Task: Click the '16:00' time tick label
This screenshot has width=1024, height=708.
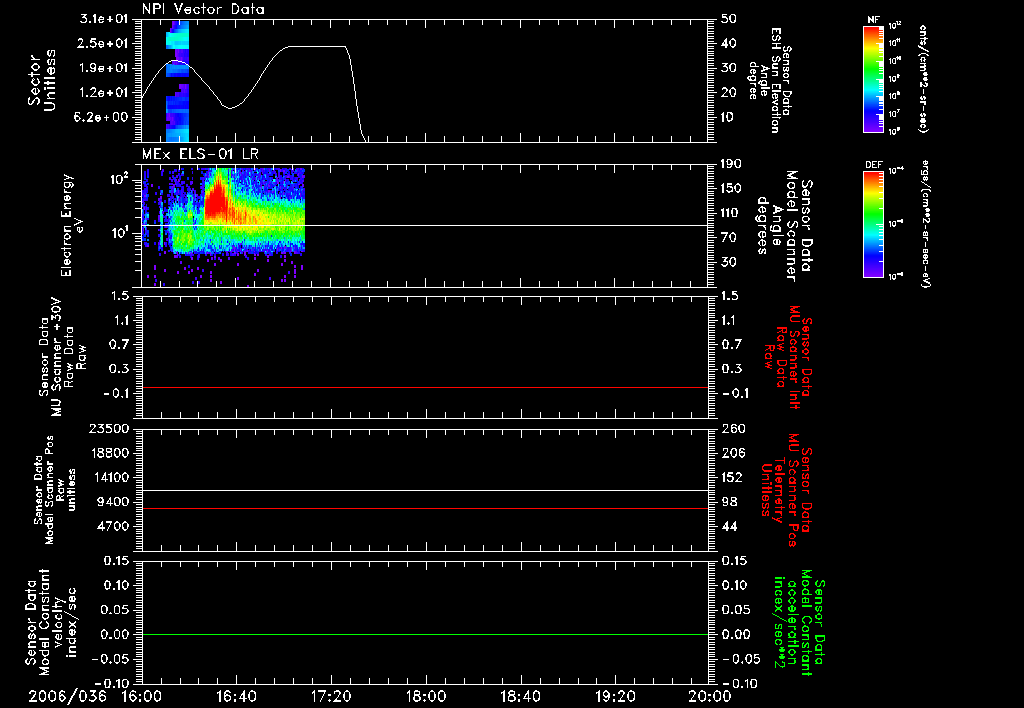Action: pos(142,696)
